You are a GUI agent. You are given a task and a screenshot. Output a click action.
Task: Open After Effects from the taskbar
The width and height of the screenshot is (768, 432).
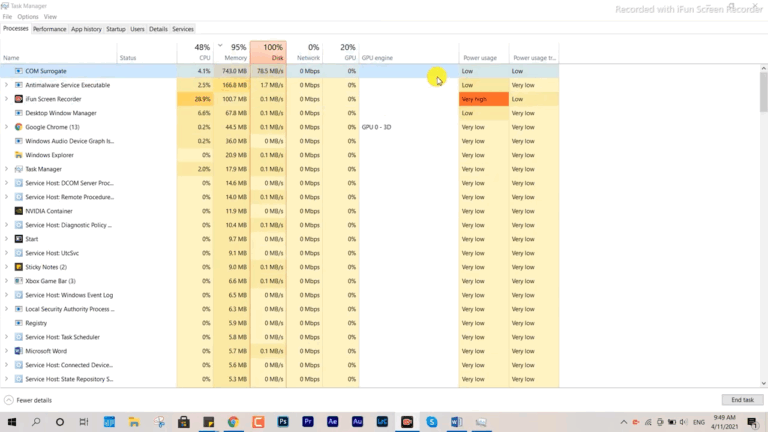point(333,422)
